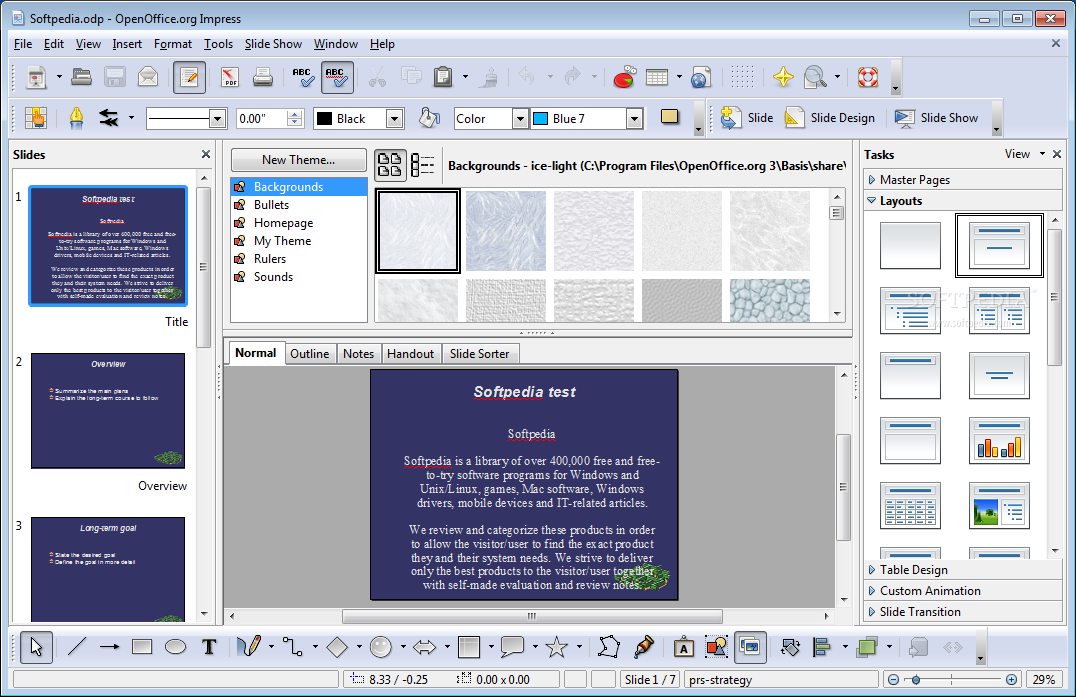Viewport: 1076px width, 697px height.
Task: Collapse the Layouts section
Action: tap(963, 201)
